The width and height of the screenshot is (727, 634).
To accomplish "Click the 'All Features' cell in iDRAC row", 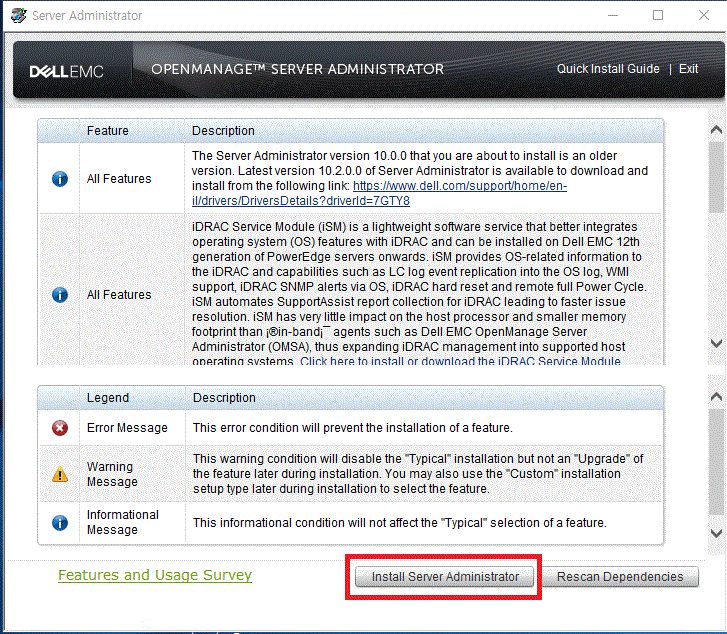I will click(x=119, y=295).
